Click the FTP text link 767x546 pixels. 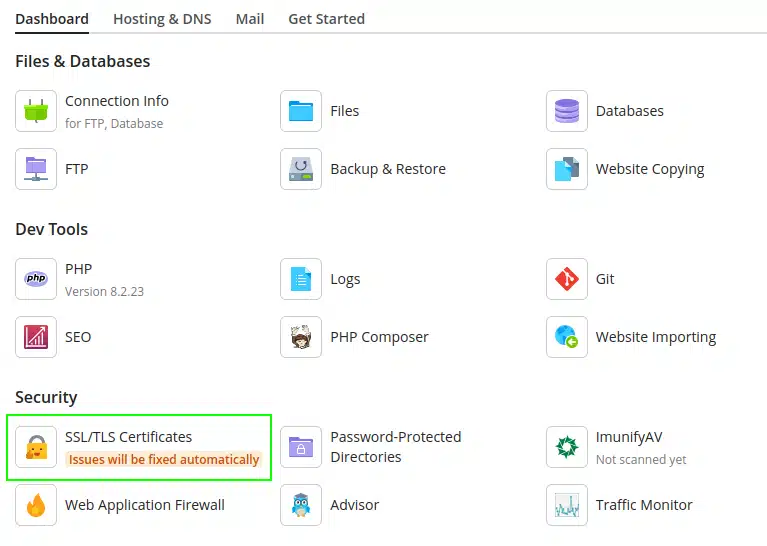click(x=77, y=169)
